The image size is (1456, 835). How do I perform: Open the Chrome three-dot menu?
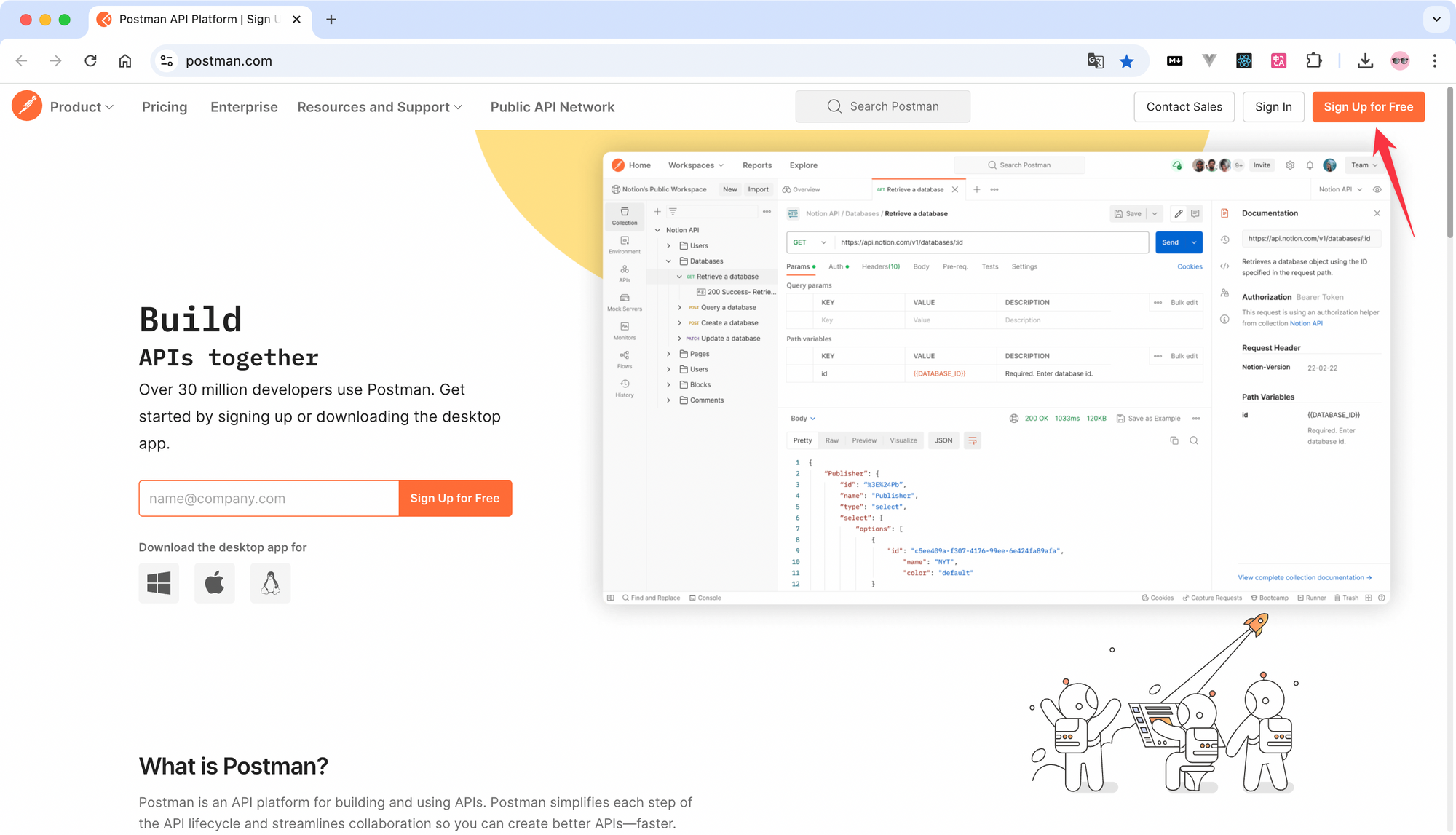click(x=1434, y=61)
